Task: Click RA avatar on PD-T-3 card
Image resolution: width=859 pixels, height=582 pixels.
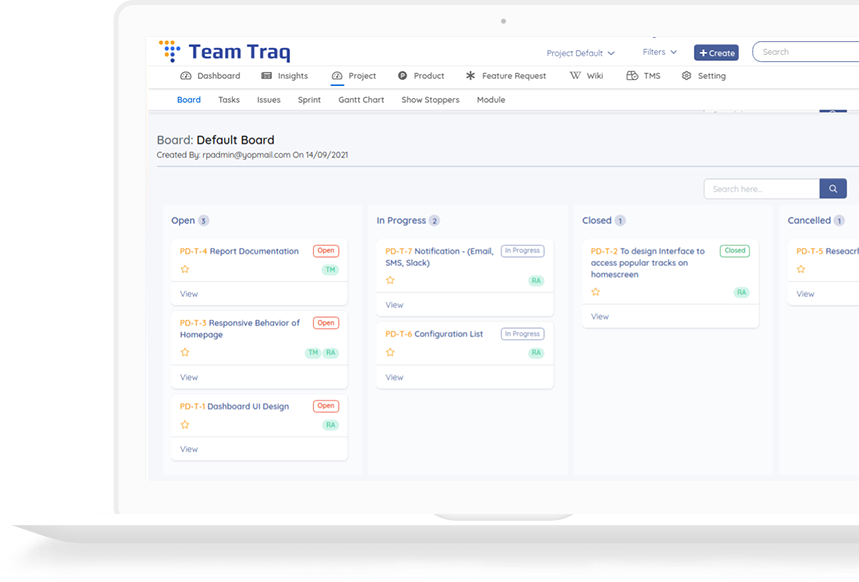Action: [x=331, y=353]
